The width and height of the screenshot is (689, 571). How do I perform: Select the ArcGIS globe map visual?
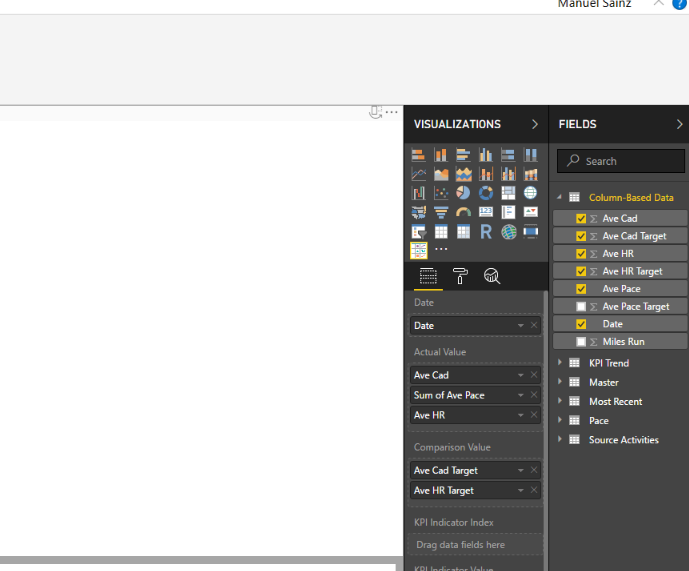tap(508, 232)
